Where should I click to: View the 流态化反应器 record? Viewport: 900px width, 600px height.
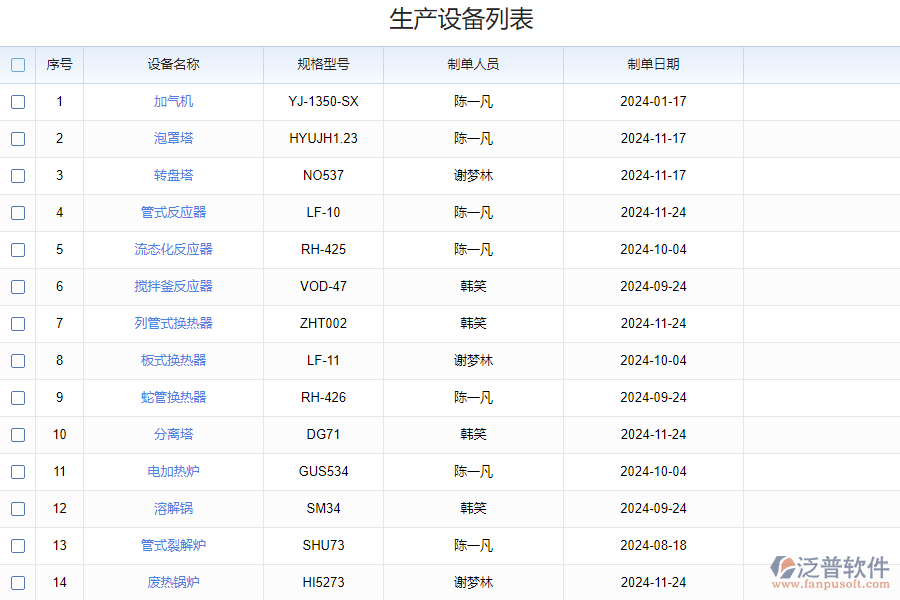(x=173, y=250)
